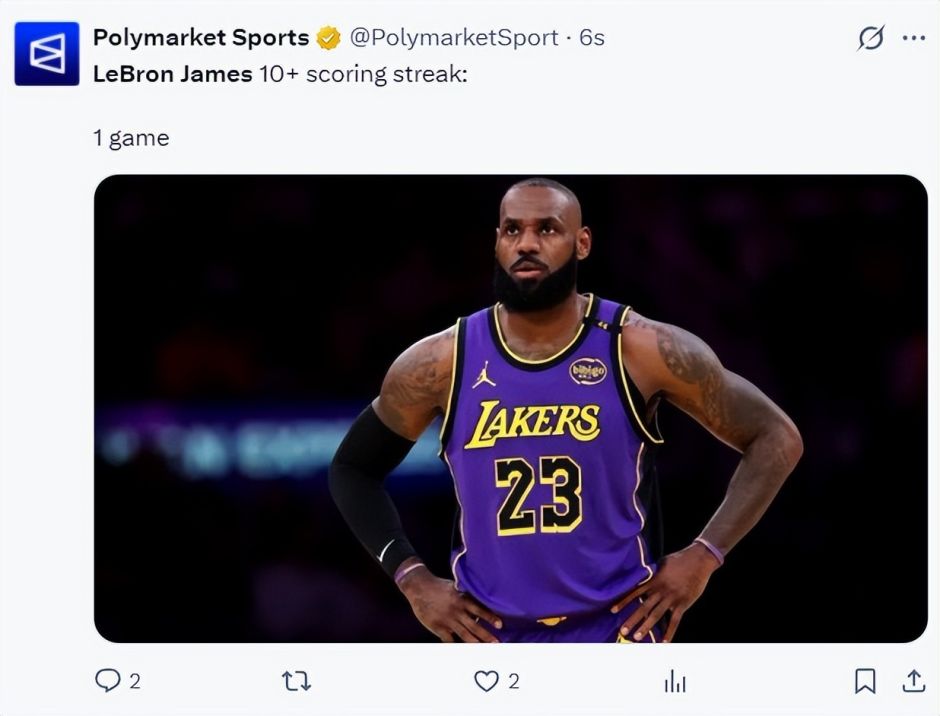Click the reply speech bubble icon
The image size is (940, 716).
coord(107,681)
